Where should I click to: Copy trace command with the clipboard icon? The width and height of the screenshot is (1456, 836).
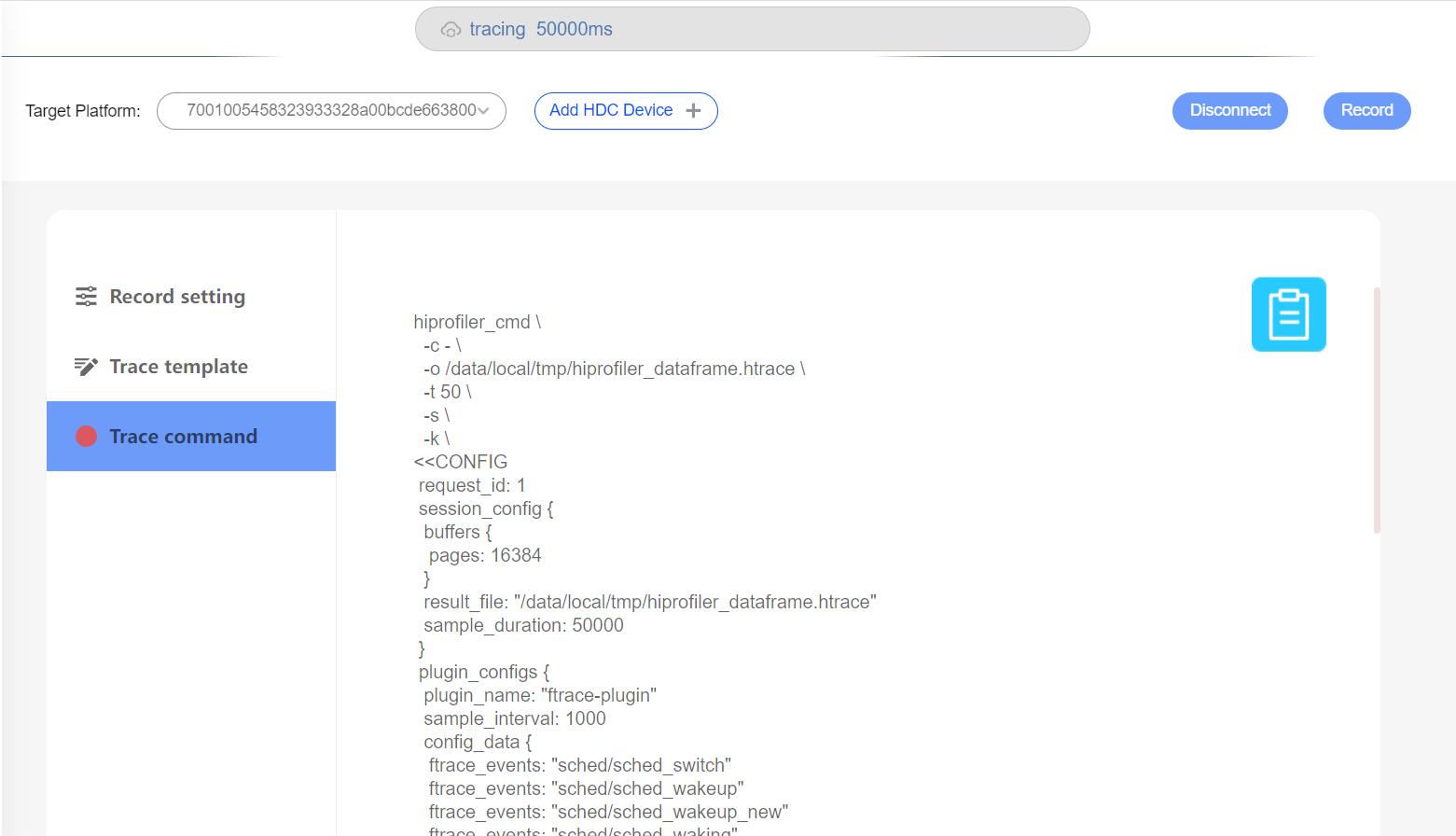tap(1288, 314)
